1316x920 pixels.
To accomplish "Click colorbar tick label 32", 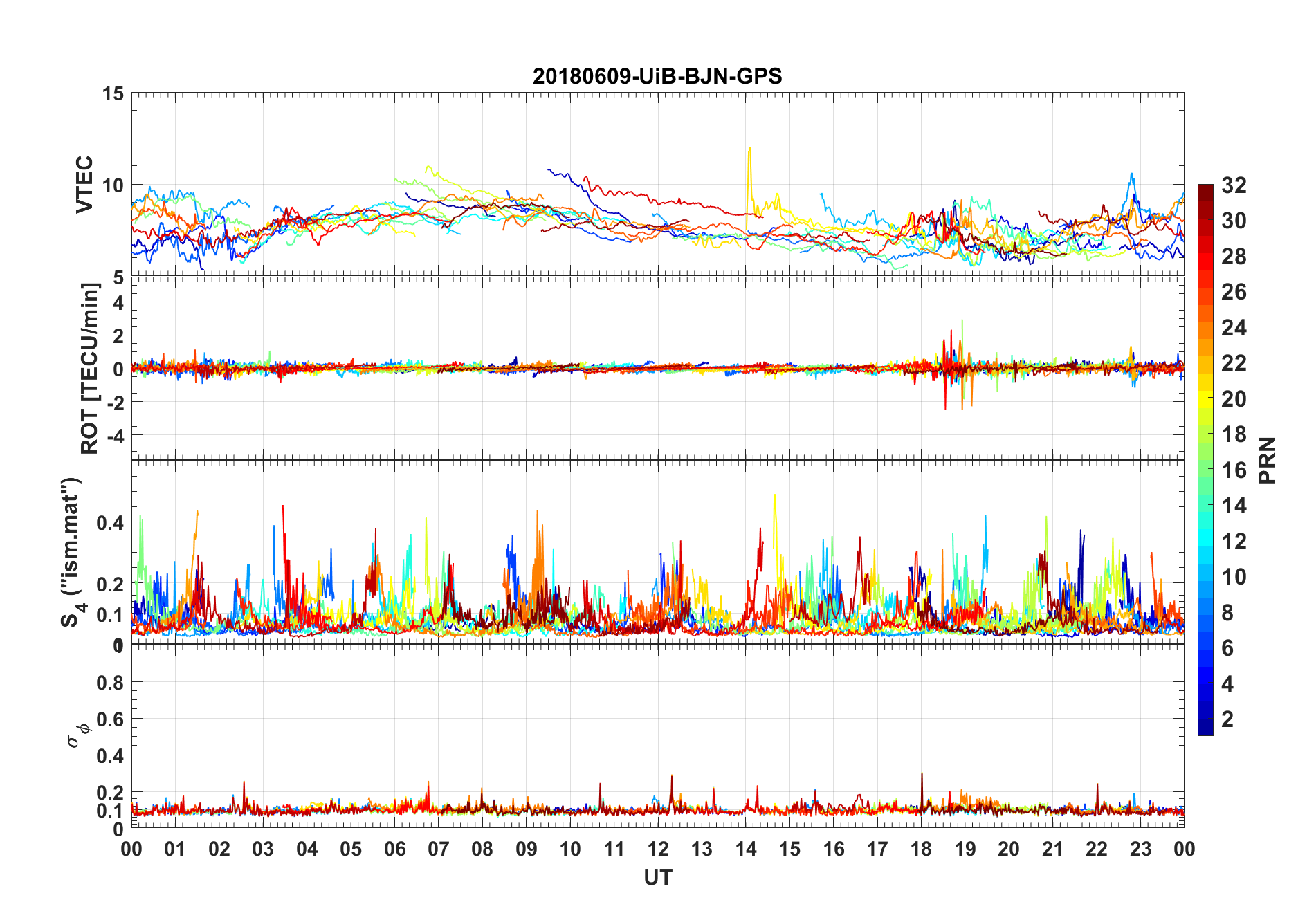I will (x=1234, y=185).
